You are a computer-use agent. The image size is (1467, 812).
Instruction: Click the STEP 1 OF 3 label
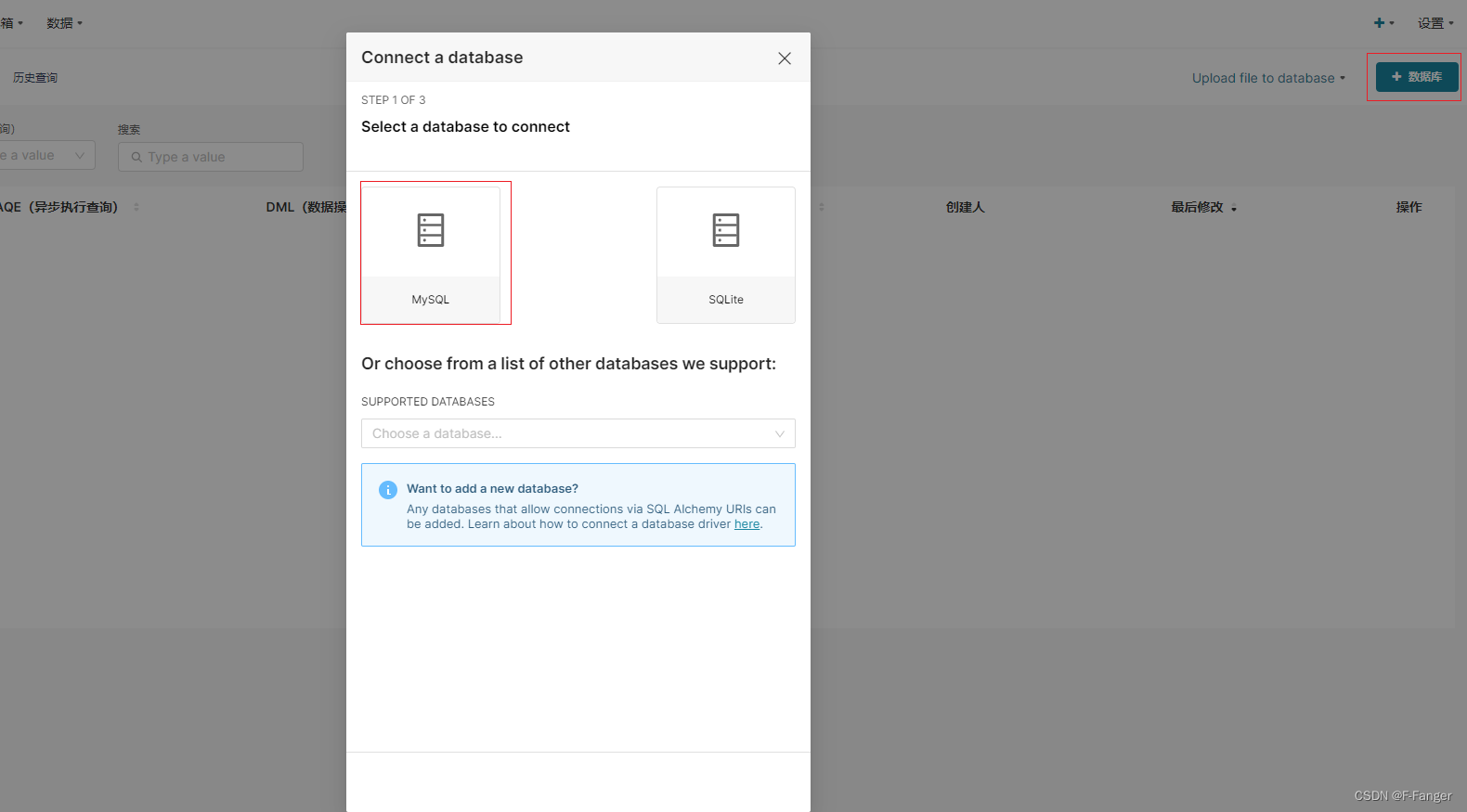pyautogui.click(x=394, y=100)
